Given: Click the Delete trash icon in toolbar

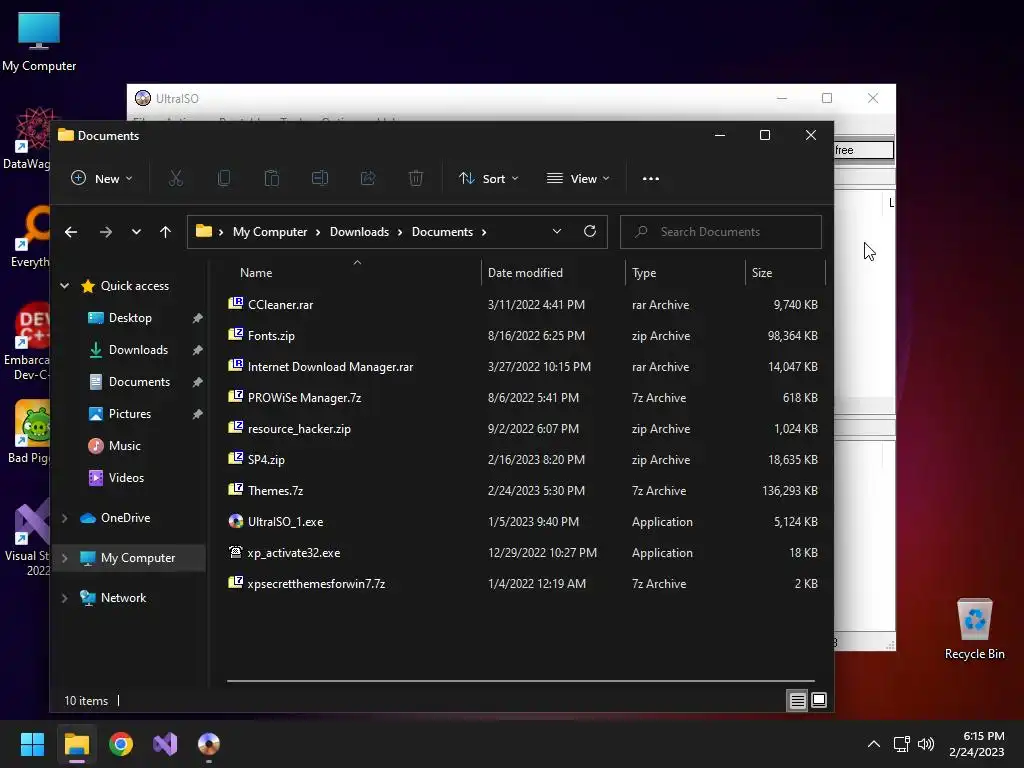Looking at the screenshot, I should pos(416,178).
